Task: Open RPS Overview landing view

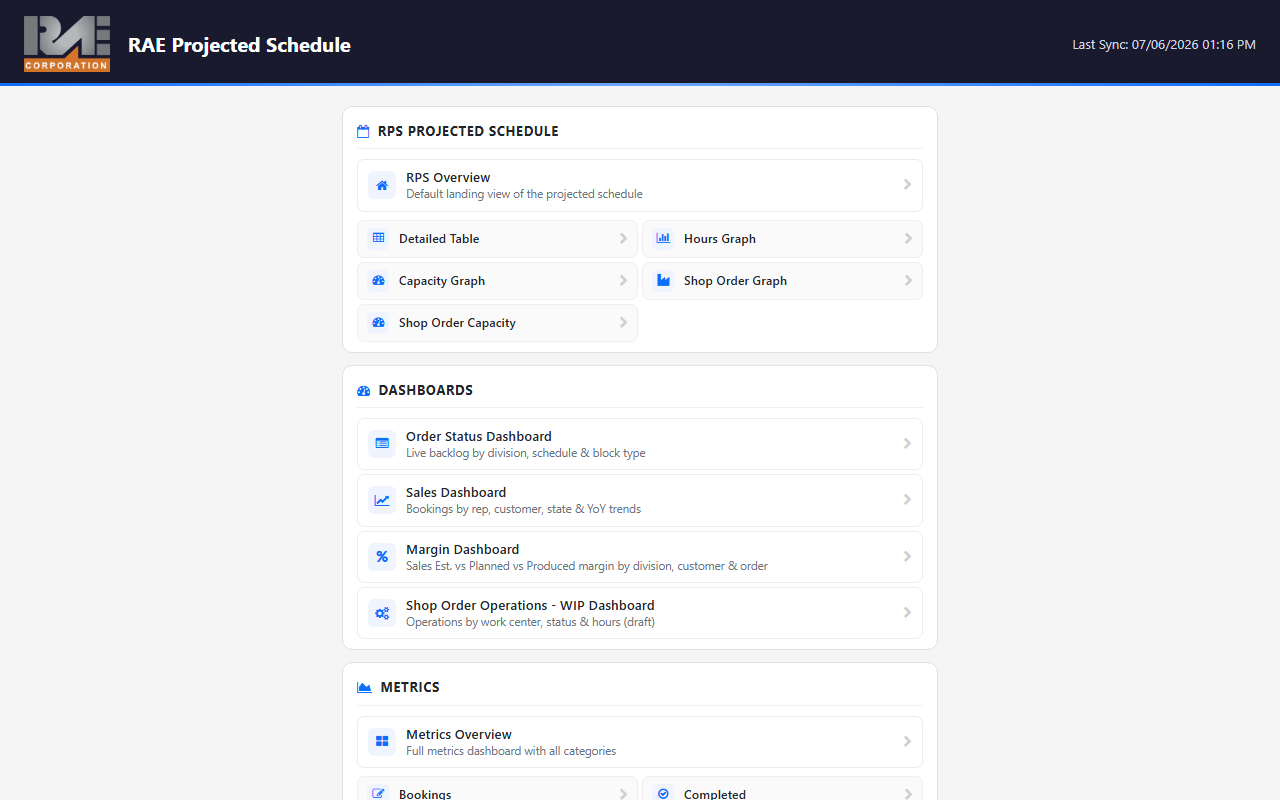Action: pos(640,185)
